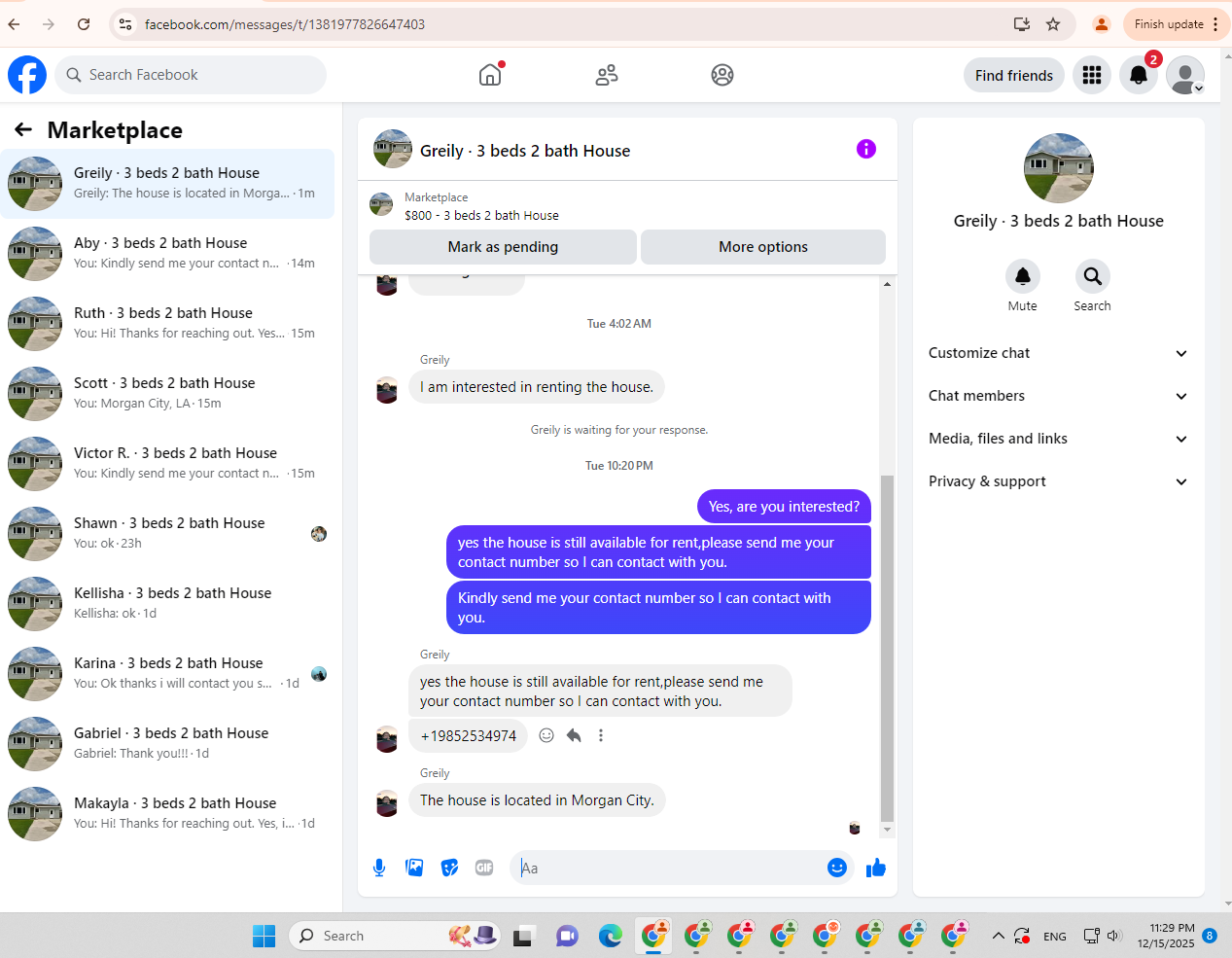Screen dimensions: 1232x958
Task: Click message "I am interested in renting the house."
Action: pyautogui.click(x=537, y=386)
